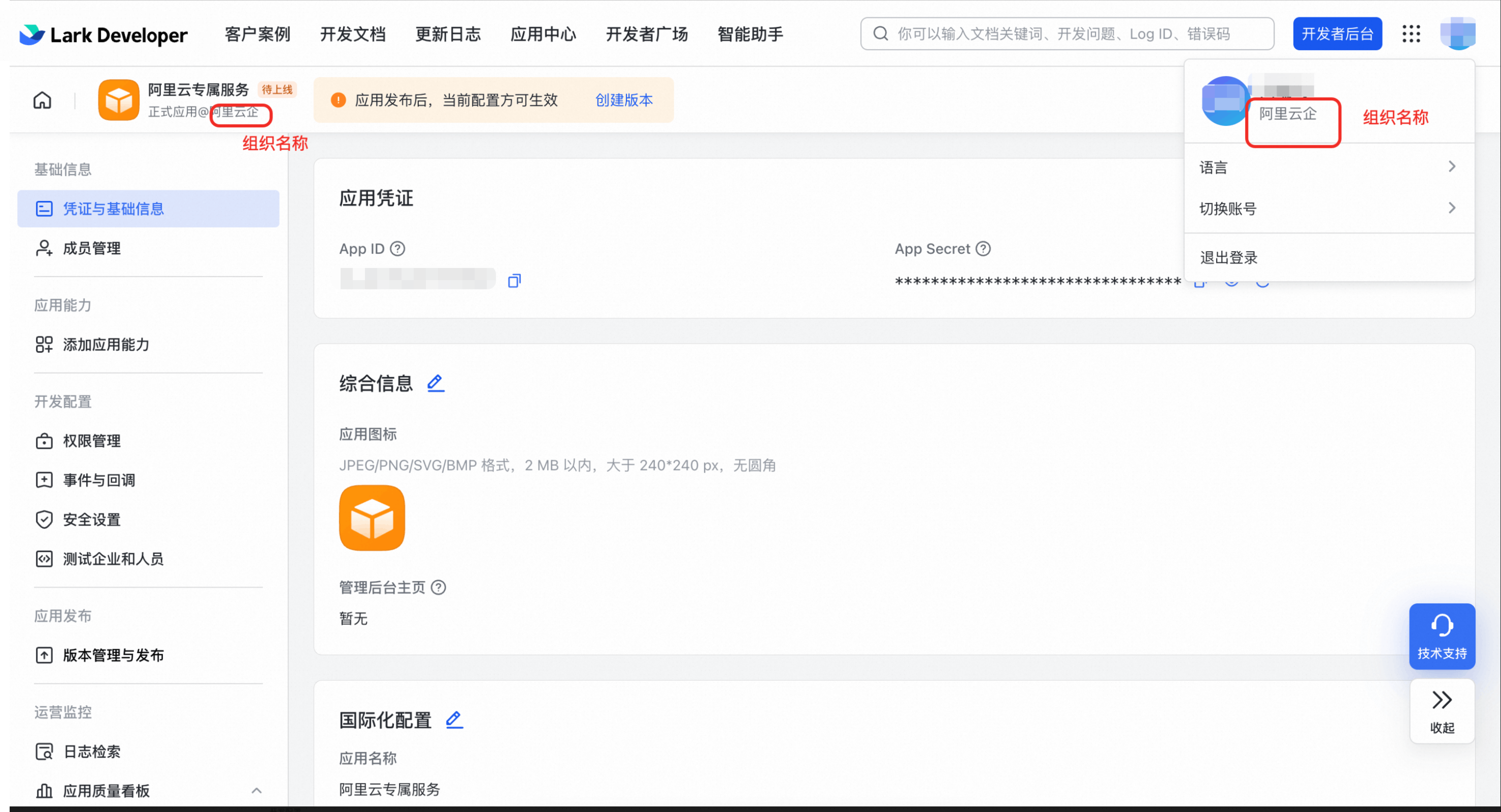
Task: Open the apps grid launcher icon
Action: (1411, 34)
